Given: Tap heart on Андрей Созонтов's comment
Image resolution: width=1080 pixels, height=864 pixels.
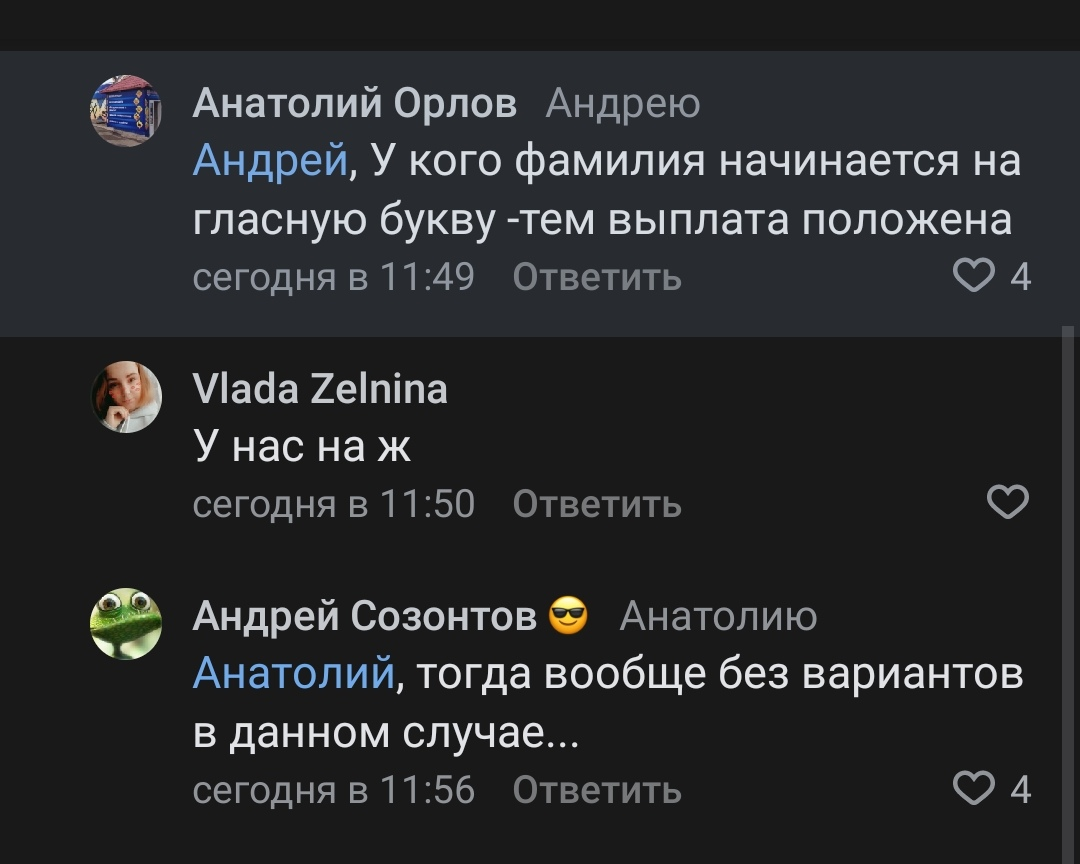Looking at the screenshot, I should point(974,790).
